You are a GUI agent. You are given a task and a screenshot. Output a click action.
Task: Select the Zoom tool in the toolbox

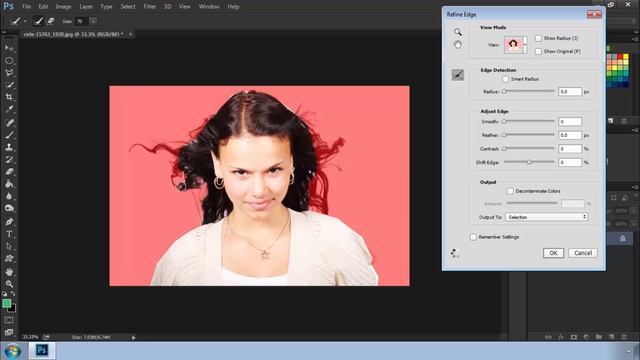(x=9, y=284)
